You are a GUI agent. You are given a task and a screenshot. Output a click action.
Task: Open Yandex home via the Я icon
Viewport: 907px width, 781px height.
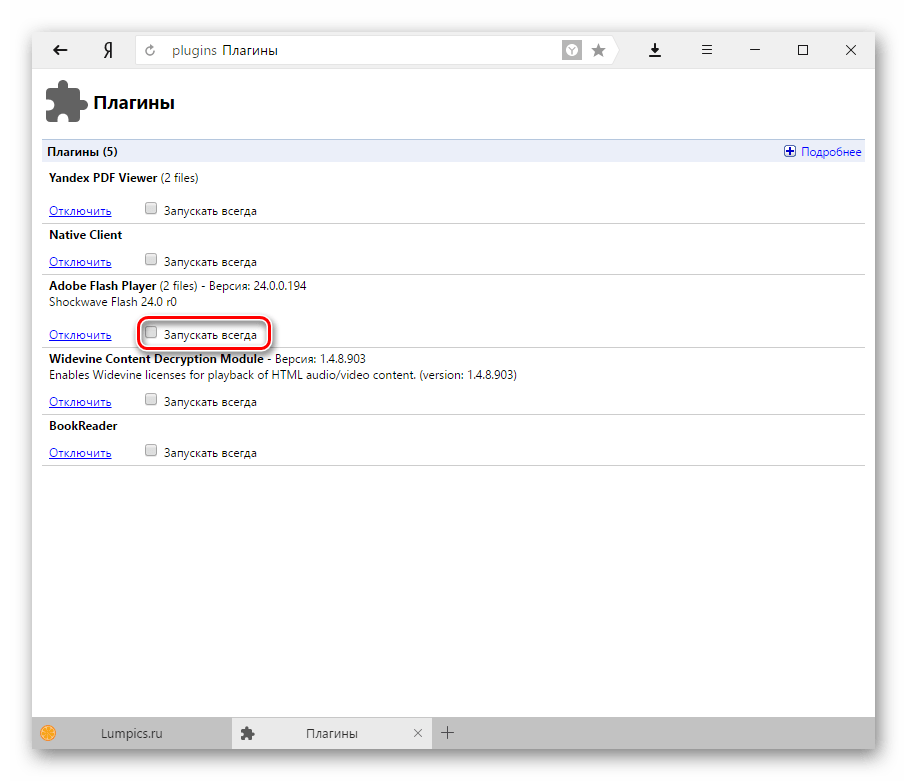[x=106, y=50]
